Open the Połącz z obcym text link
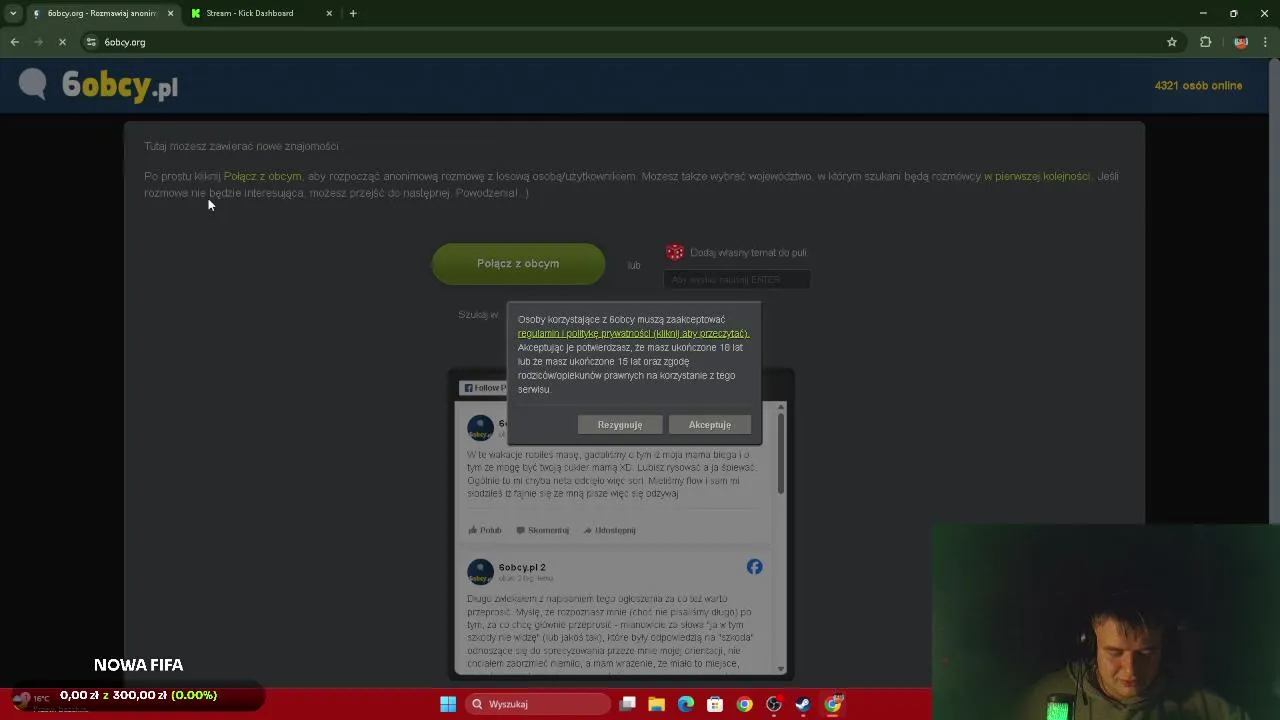This screenshot has width=1280, height=720. coord(262,176)
